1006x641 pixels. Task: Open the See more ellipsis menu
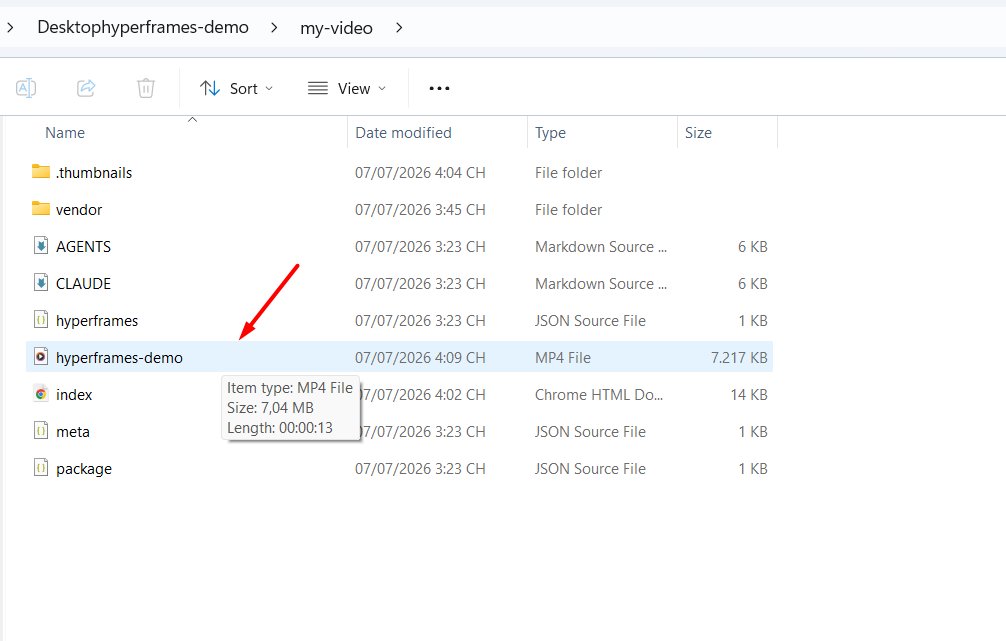point(439,89)
